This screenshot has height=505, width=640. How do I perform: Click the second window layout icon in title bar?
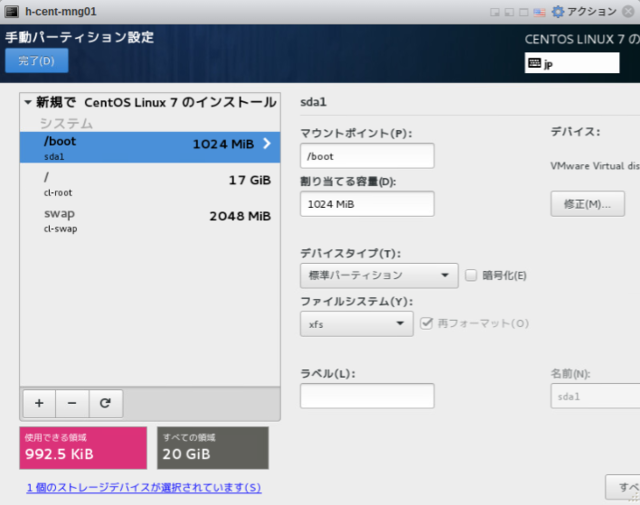coord(509,12)
